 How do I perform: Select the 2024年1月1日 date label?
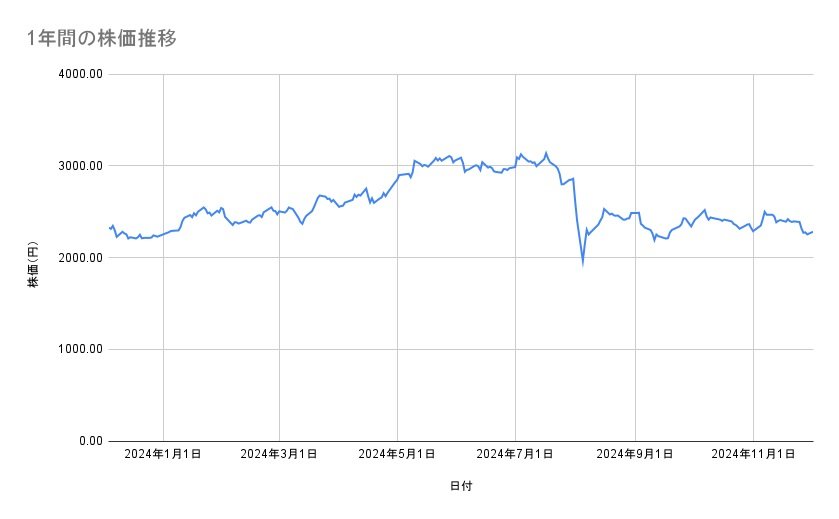click(x=162, y=453)
